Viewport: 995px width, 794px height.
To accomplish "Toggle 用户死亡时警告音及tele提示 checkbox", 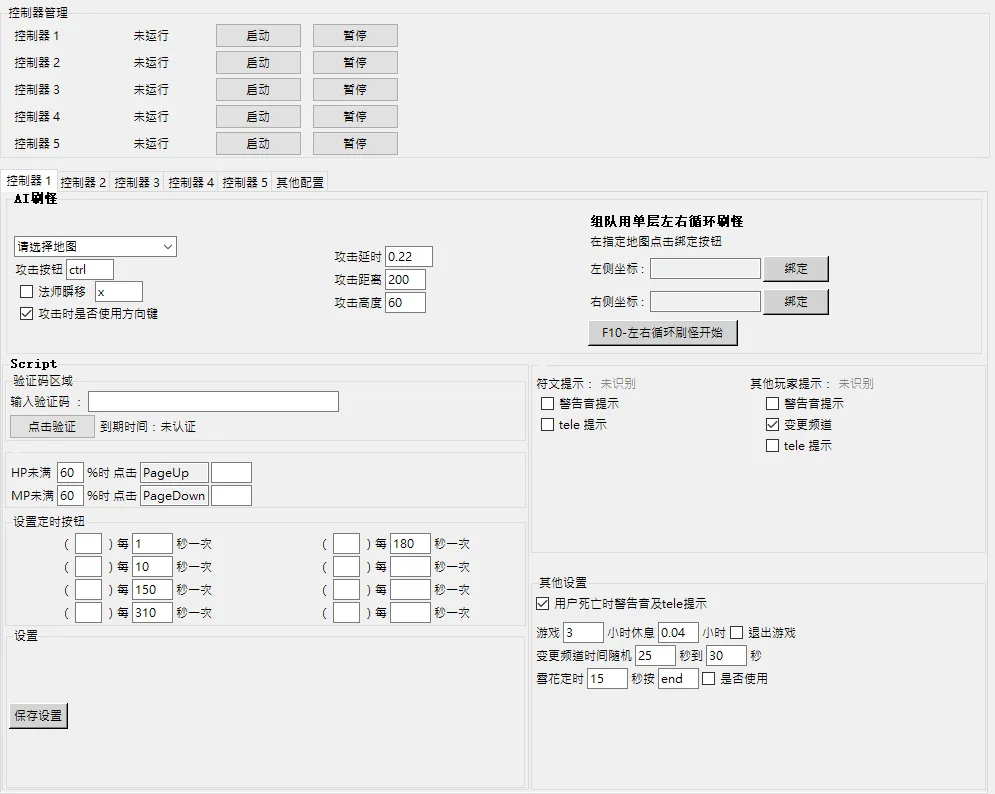I will (x=543, y=603).
